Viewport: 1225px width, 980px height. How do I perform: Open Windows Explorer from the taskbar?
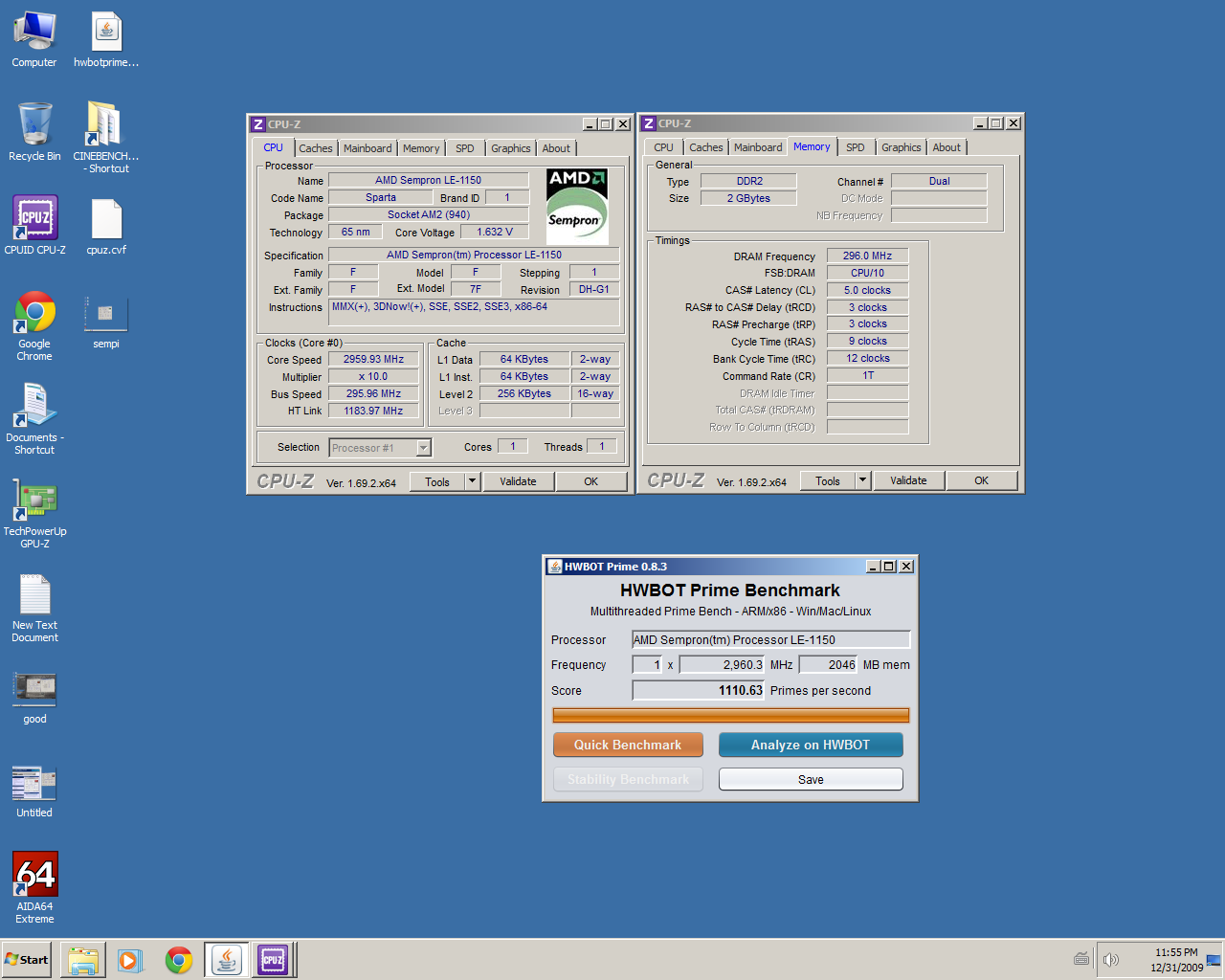(x=83, y=960)
